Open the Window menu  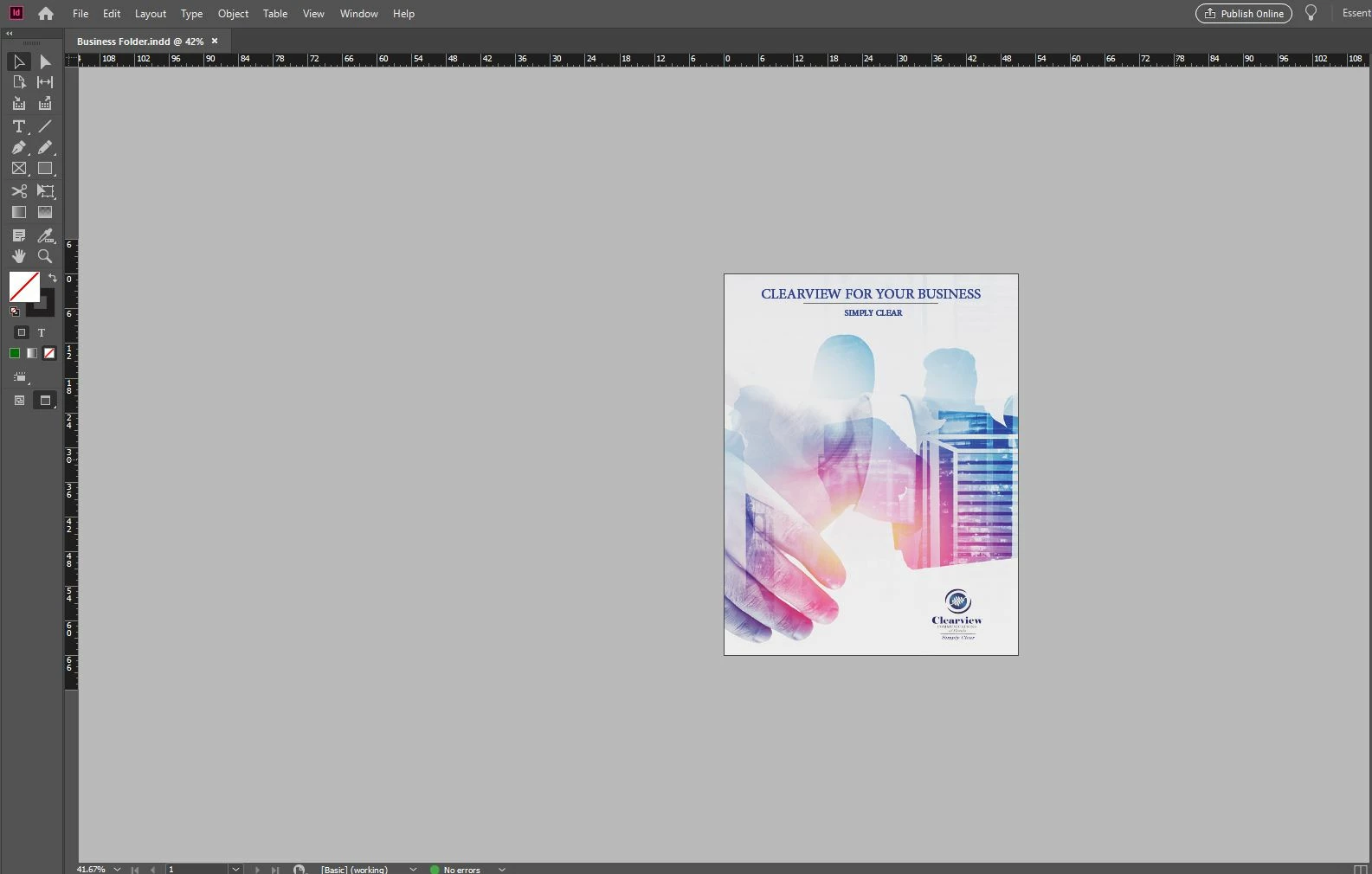(x=359, y=14)
